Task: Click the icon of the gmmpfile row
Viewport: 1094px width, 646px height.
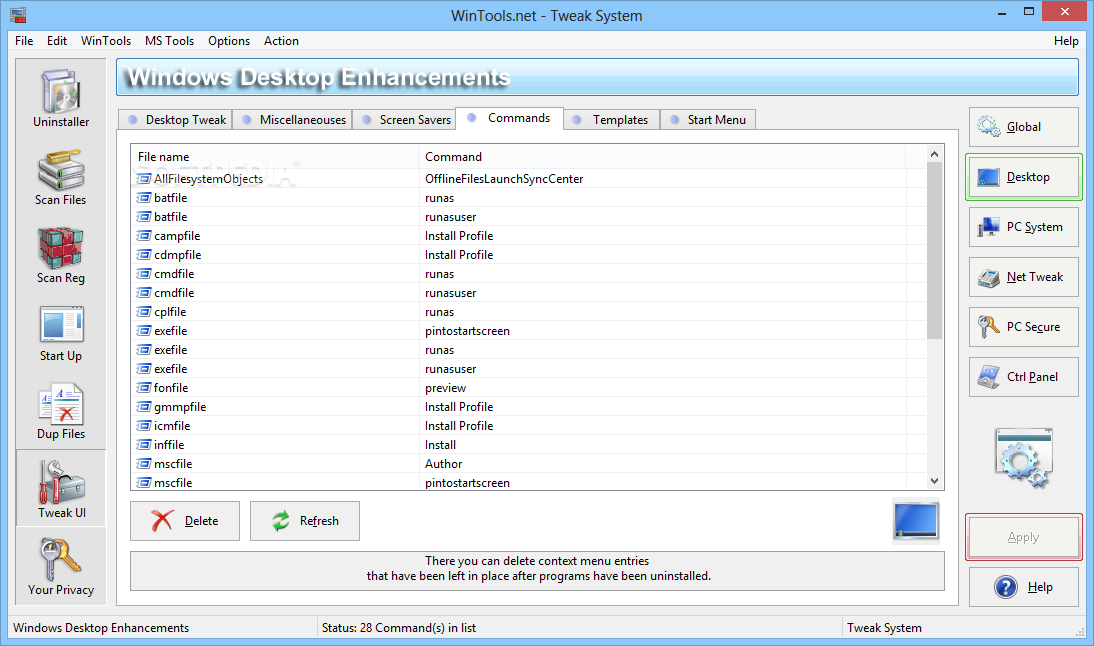Action: point(144,407)
